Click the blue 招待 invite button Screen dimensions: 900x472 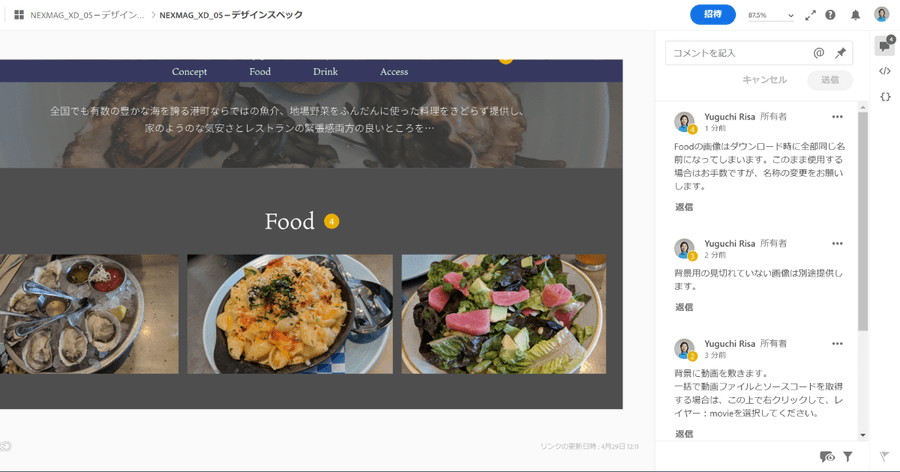pos(712,14)
